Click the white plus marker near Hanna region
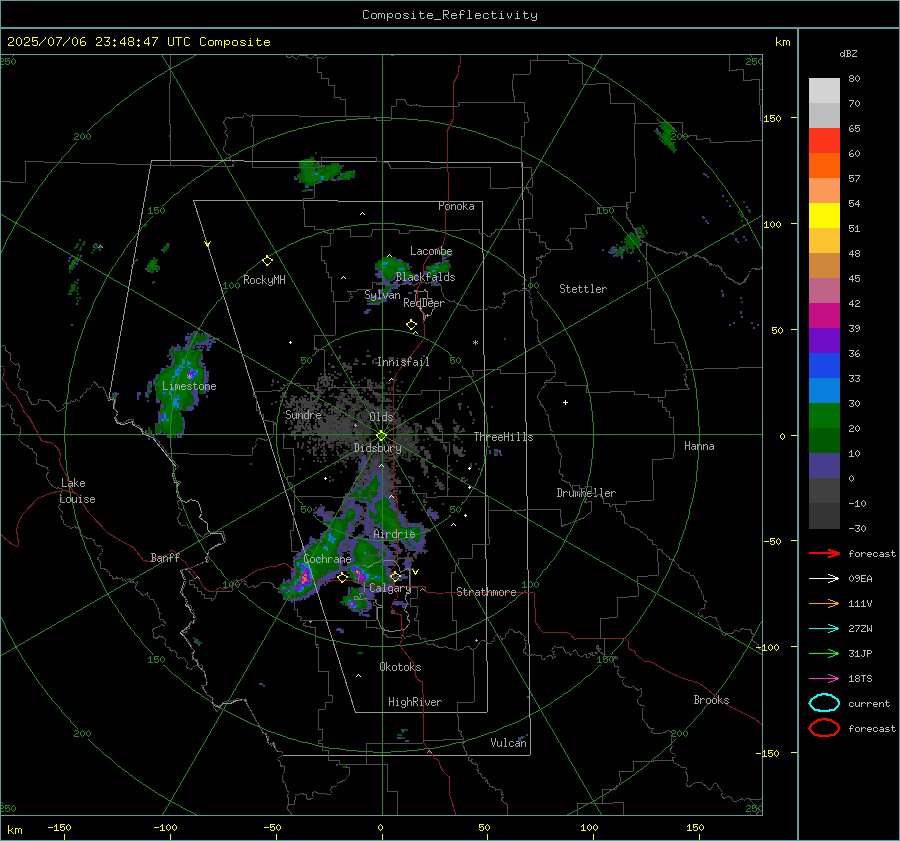 (x=565, y=402)
